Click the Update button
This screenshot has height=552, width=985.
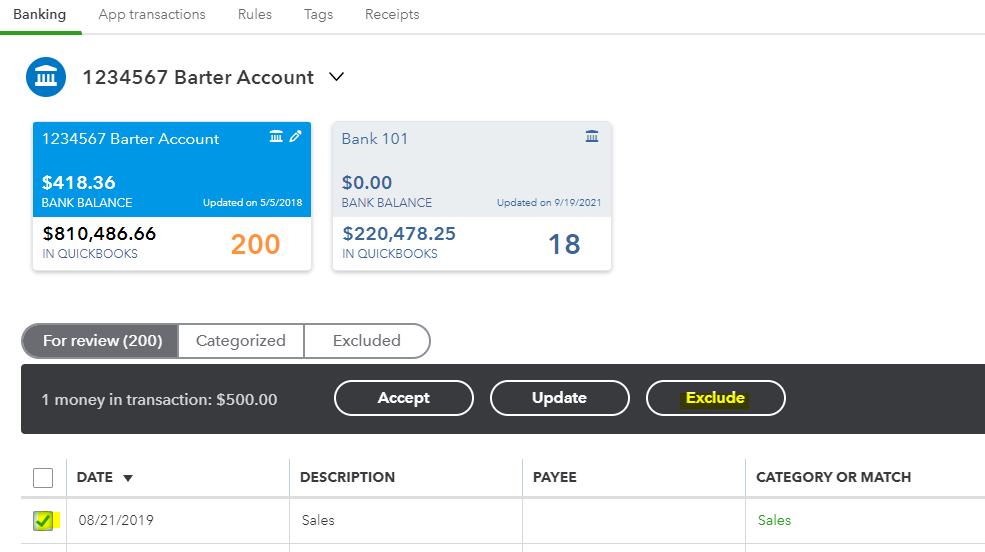coord(559,398)
